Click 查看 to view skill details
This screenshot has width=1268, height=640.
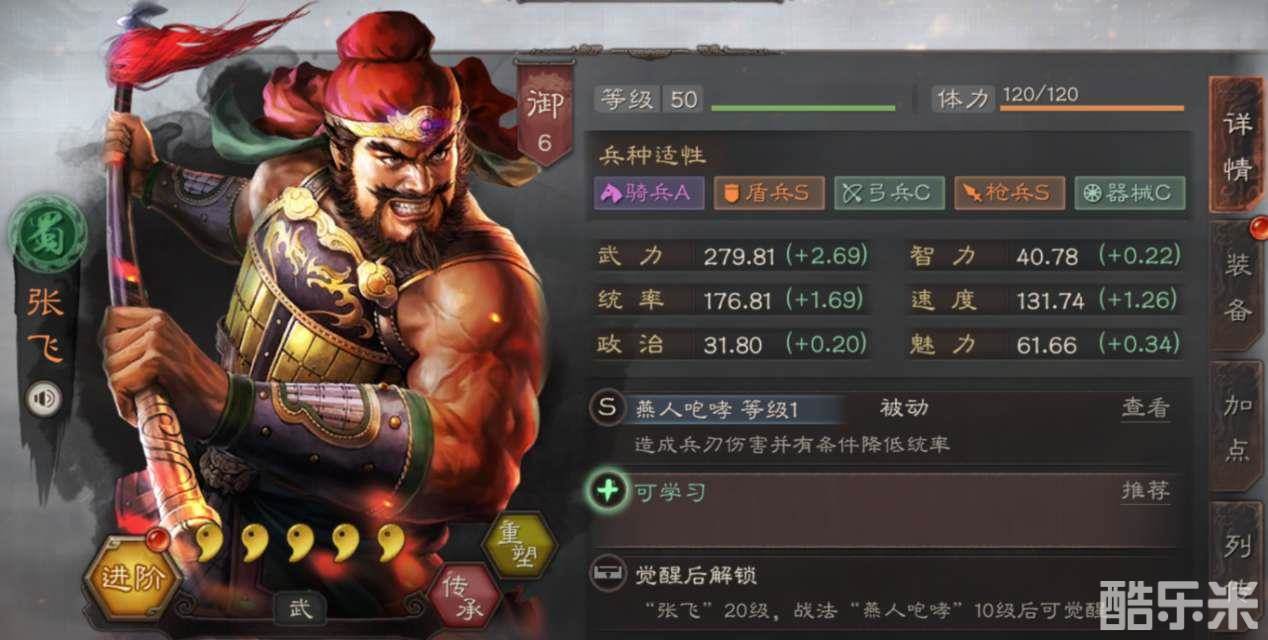point(1145,408)
